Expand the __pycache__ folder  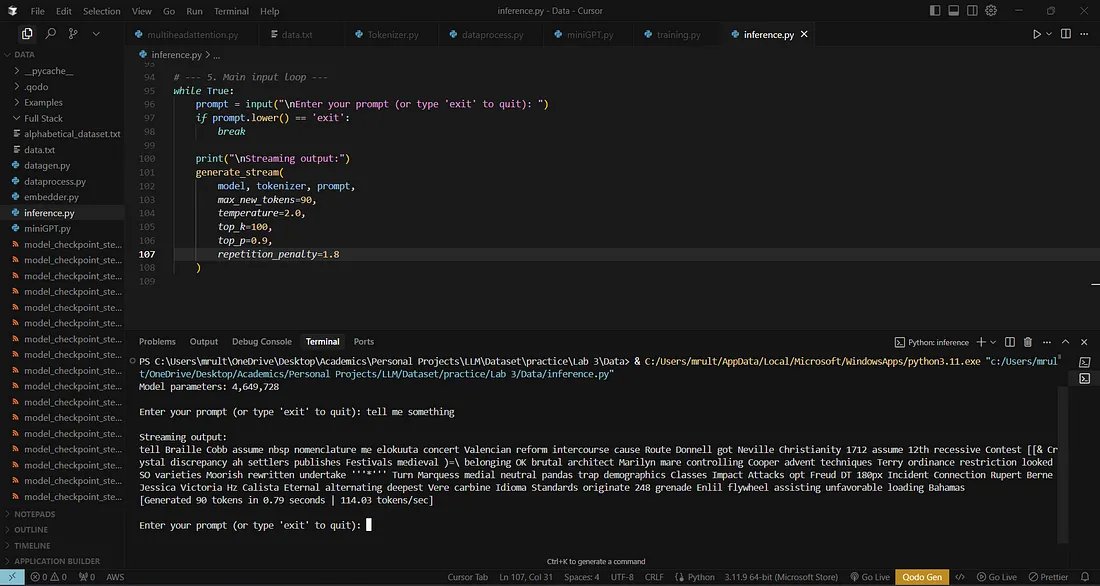(48, 71)
